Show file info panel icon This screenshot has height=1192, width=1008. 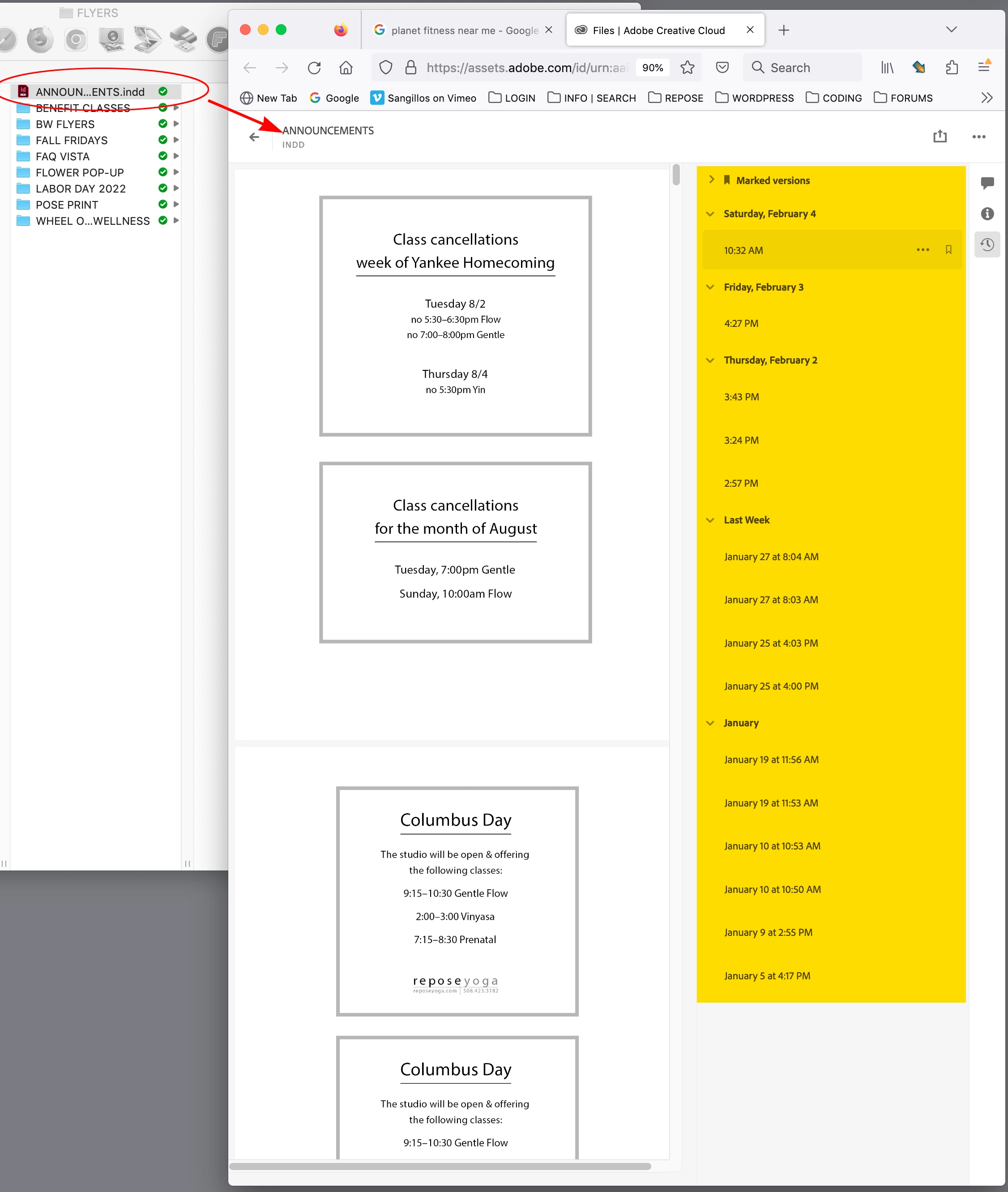[x=987, y=214]
